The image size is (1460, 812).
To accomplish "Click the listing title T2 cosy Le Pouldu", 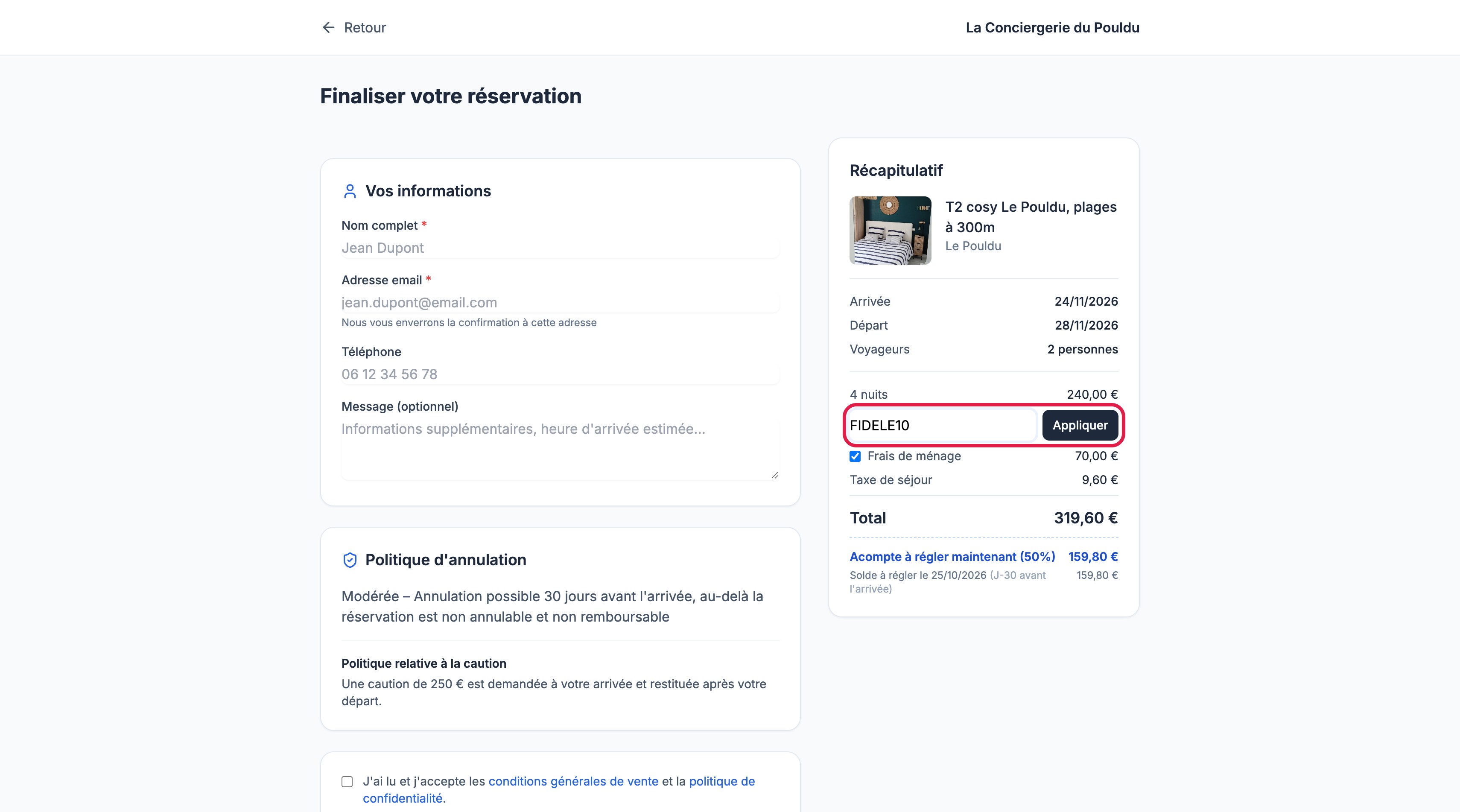I will point(1031,216).
